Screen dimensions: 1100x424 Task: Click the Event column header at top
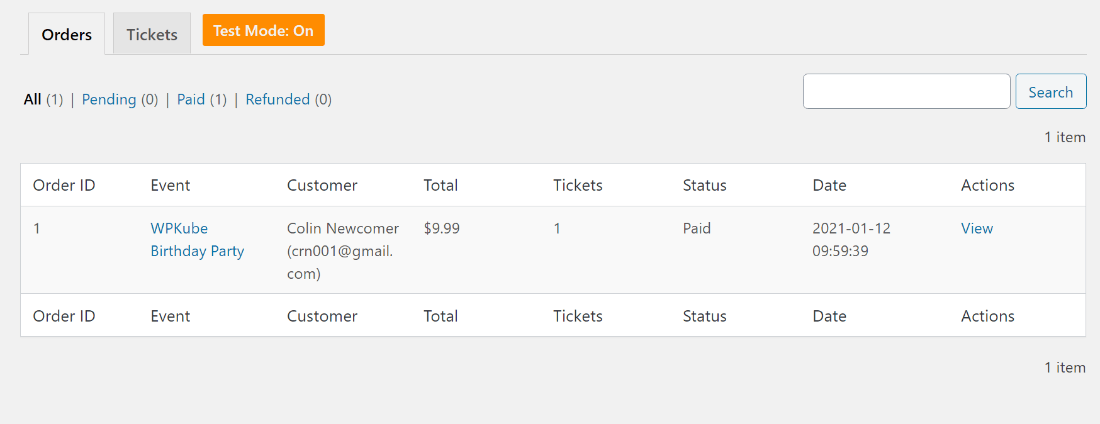tap(170, 185)
